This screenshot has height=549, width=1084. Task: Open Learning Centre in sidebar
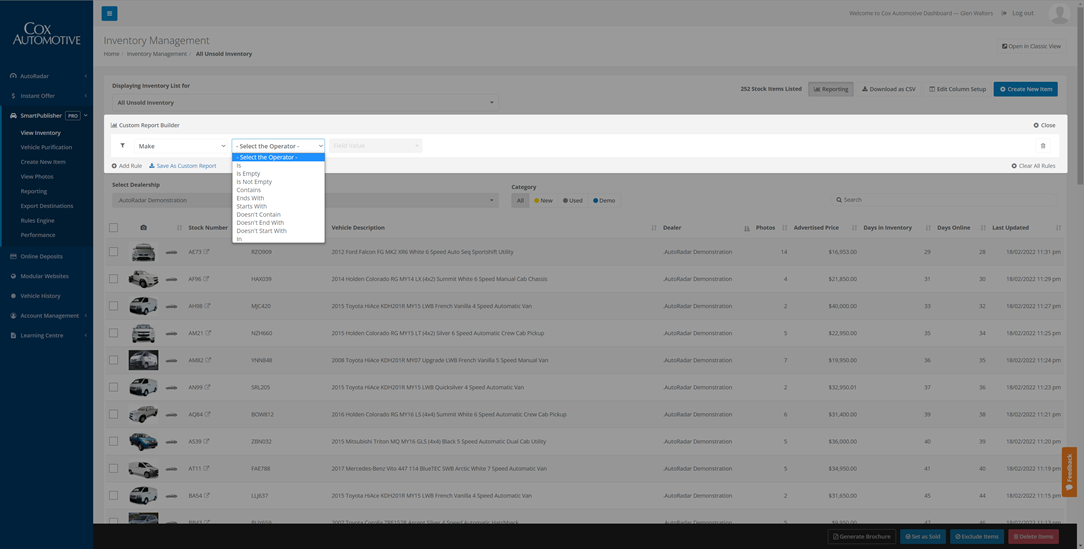pos(46,335)
